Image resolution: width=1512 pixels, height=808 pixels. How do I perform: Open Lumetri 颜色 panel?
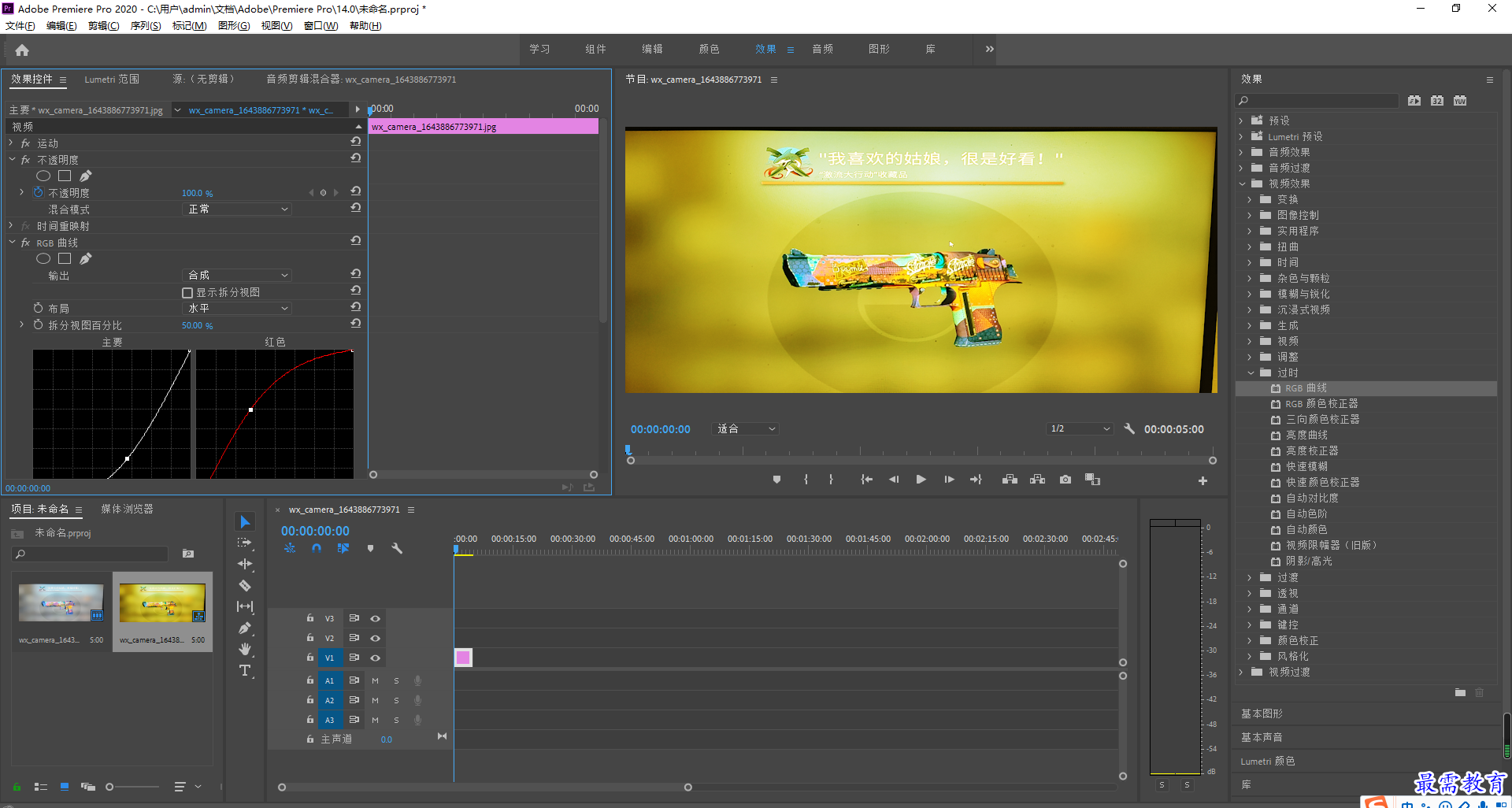[1268, 762]
